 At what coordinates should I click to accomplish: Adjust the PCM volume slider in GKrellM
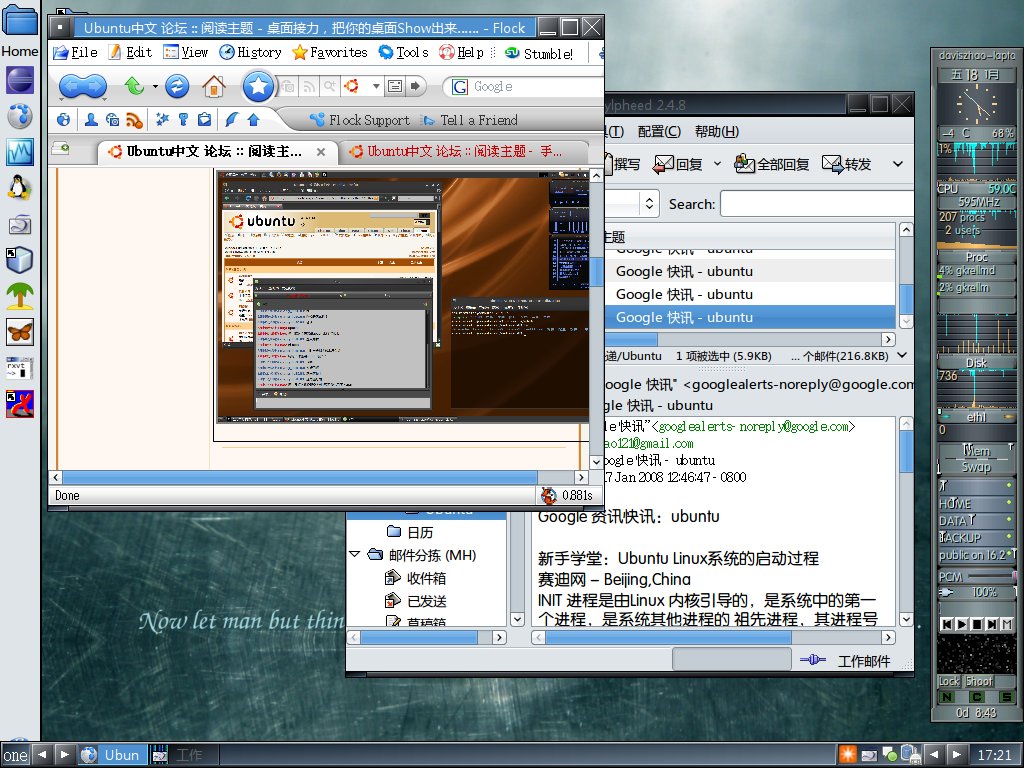(991, 577)
